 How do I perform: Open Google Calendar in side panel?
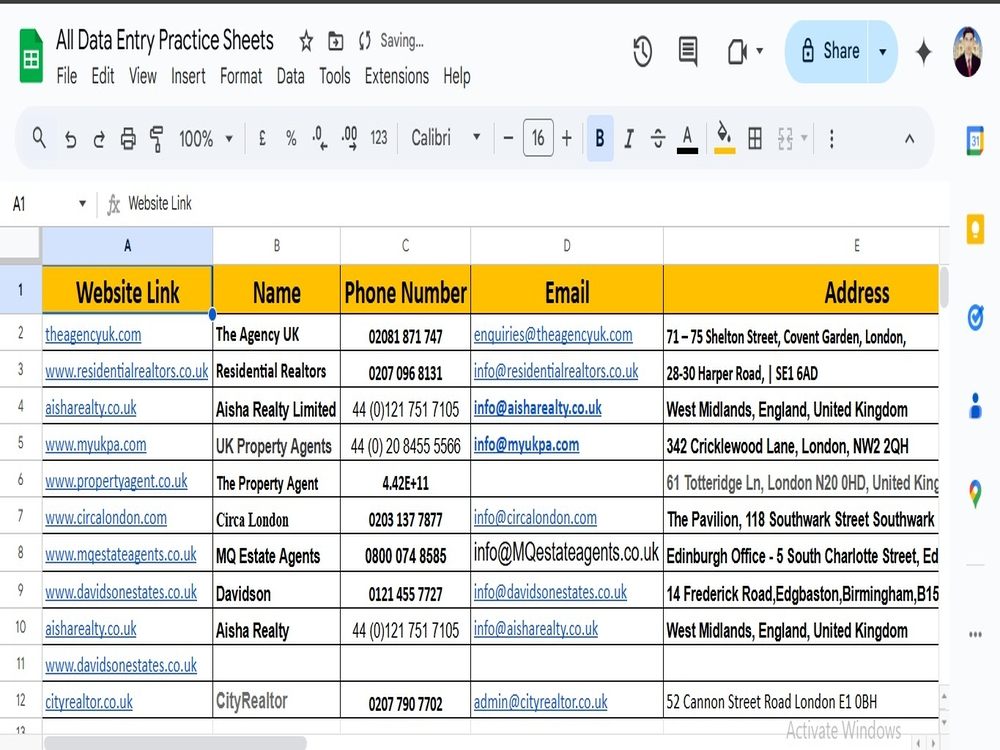(974, 140)
